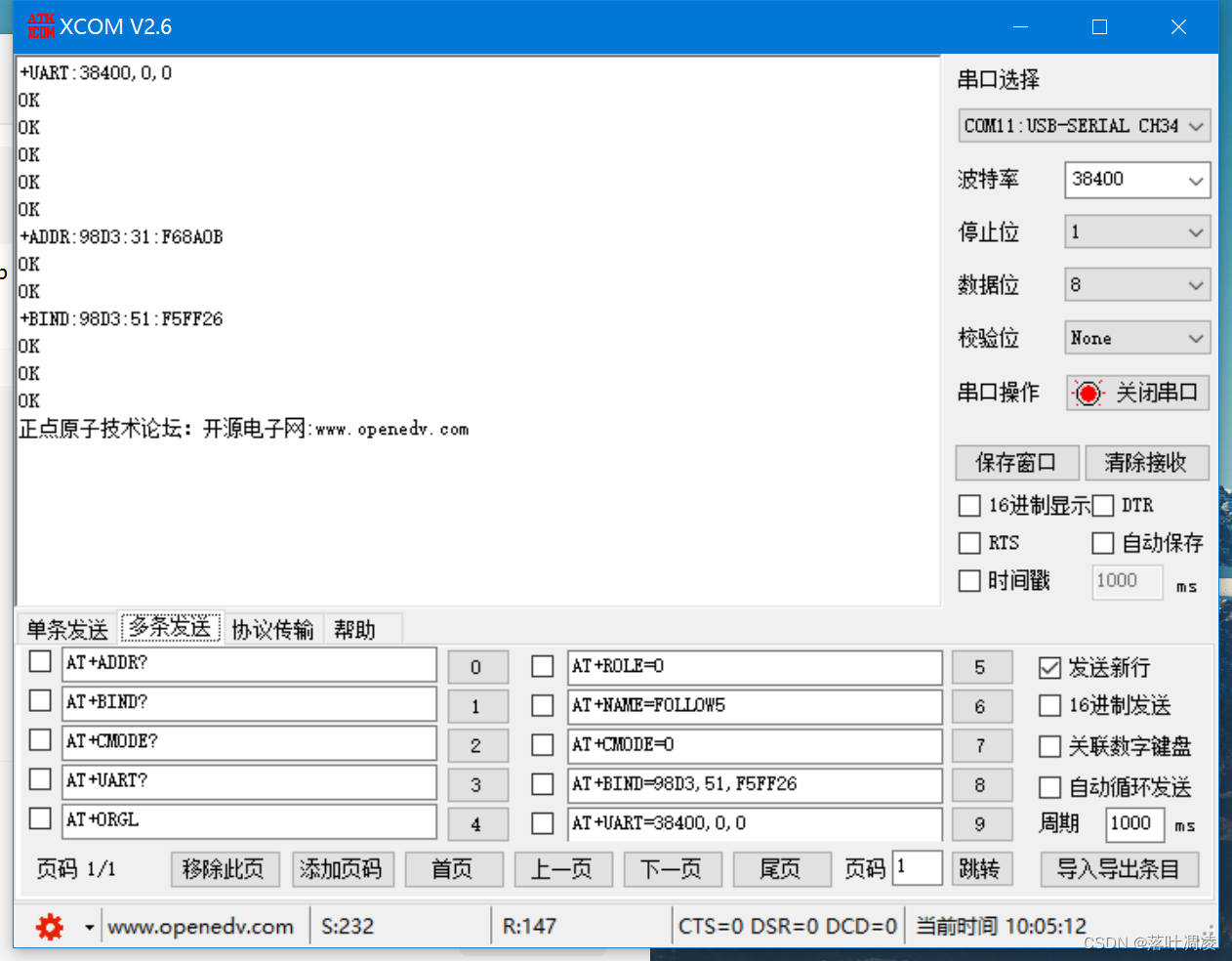
Task: Check the box beside AT+ROLE=0
Action: tap(543, 666)
